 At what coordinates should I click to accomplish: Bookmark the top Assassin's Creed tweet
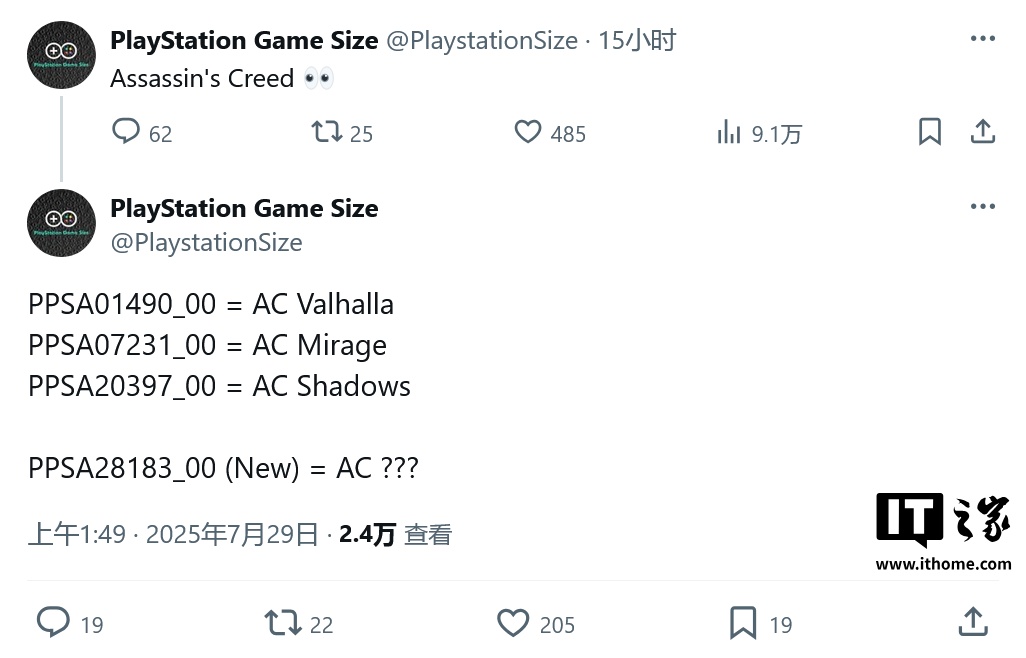930,132
